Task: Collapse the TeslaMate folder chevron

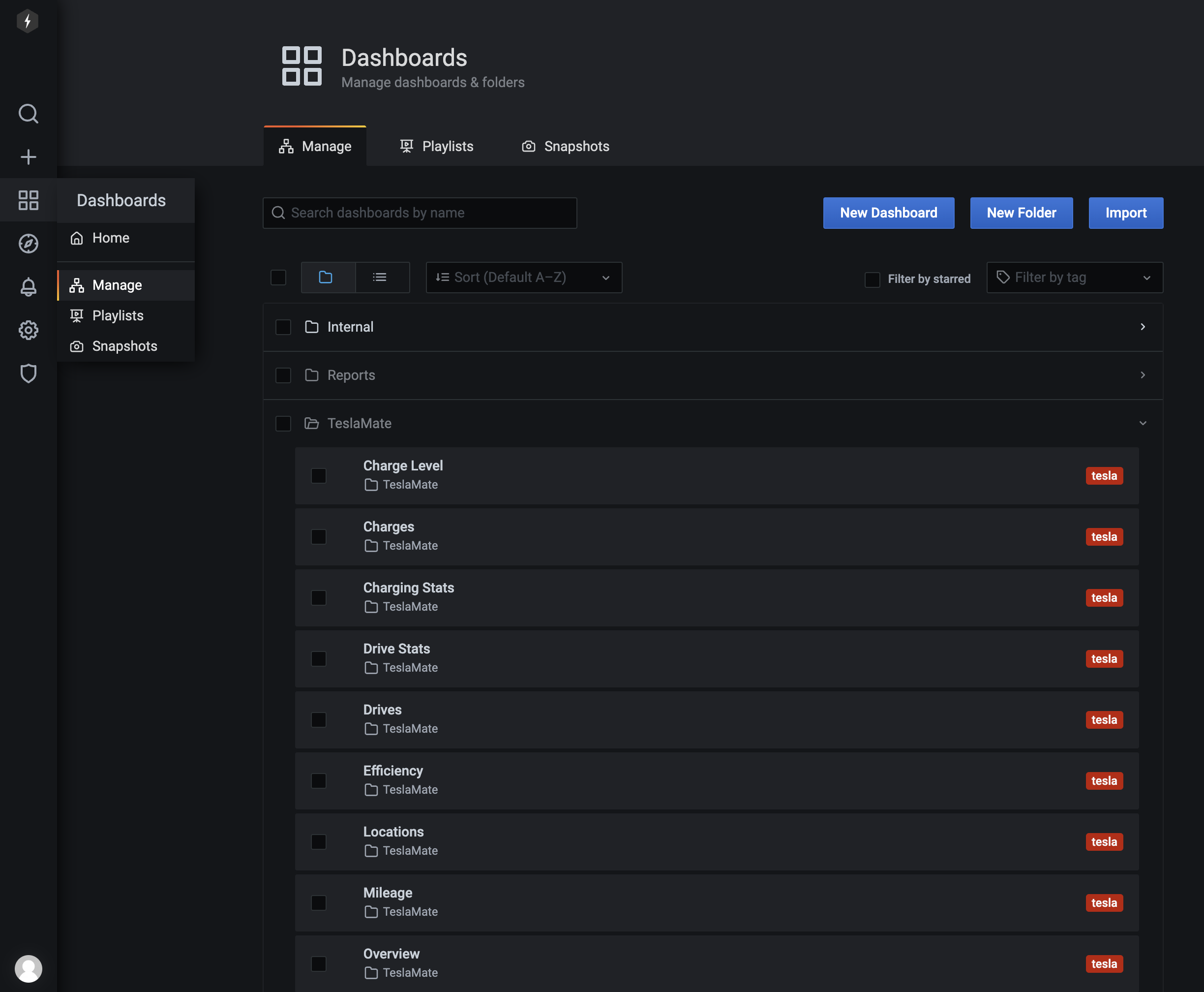Action: [x=1143, y=424]
